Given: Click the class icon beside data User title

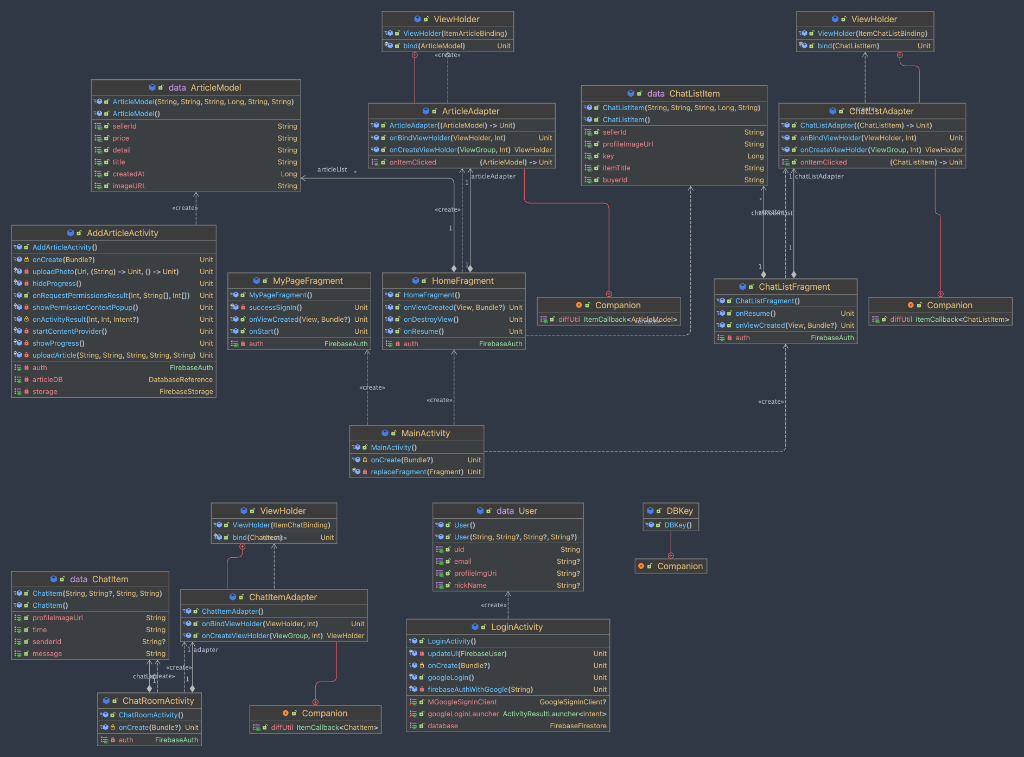Looking at the screenshot, I should click(x=481, y=511).
